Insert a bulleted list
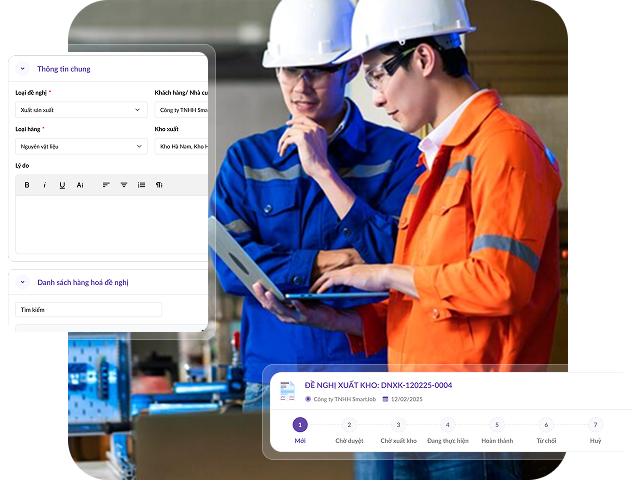The width and height of the screenshot is (640, 480). 141,185
